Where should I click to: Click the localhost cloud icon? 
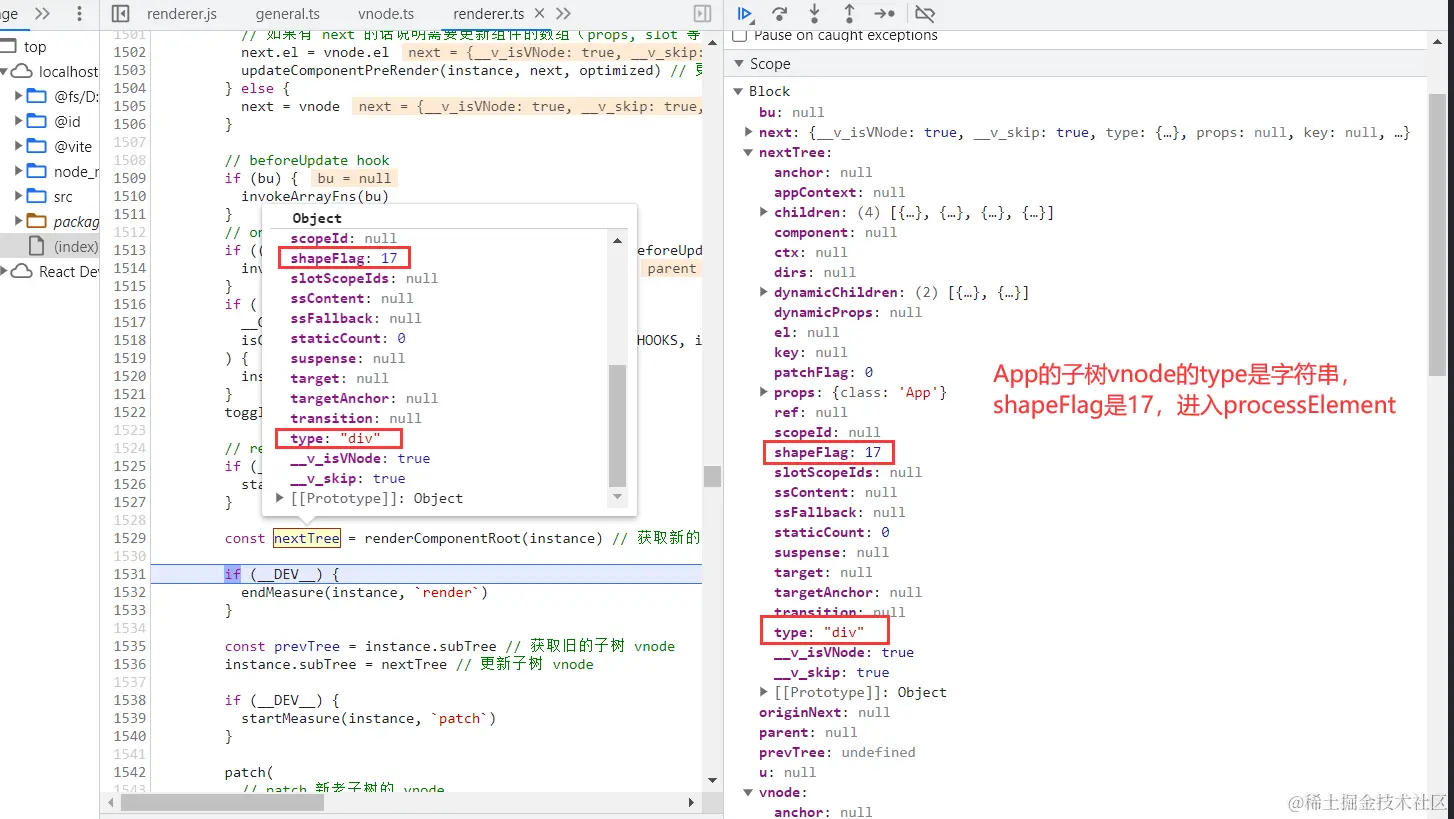tap(23, 72)
